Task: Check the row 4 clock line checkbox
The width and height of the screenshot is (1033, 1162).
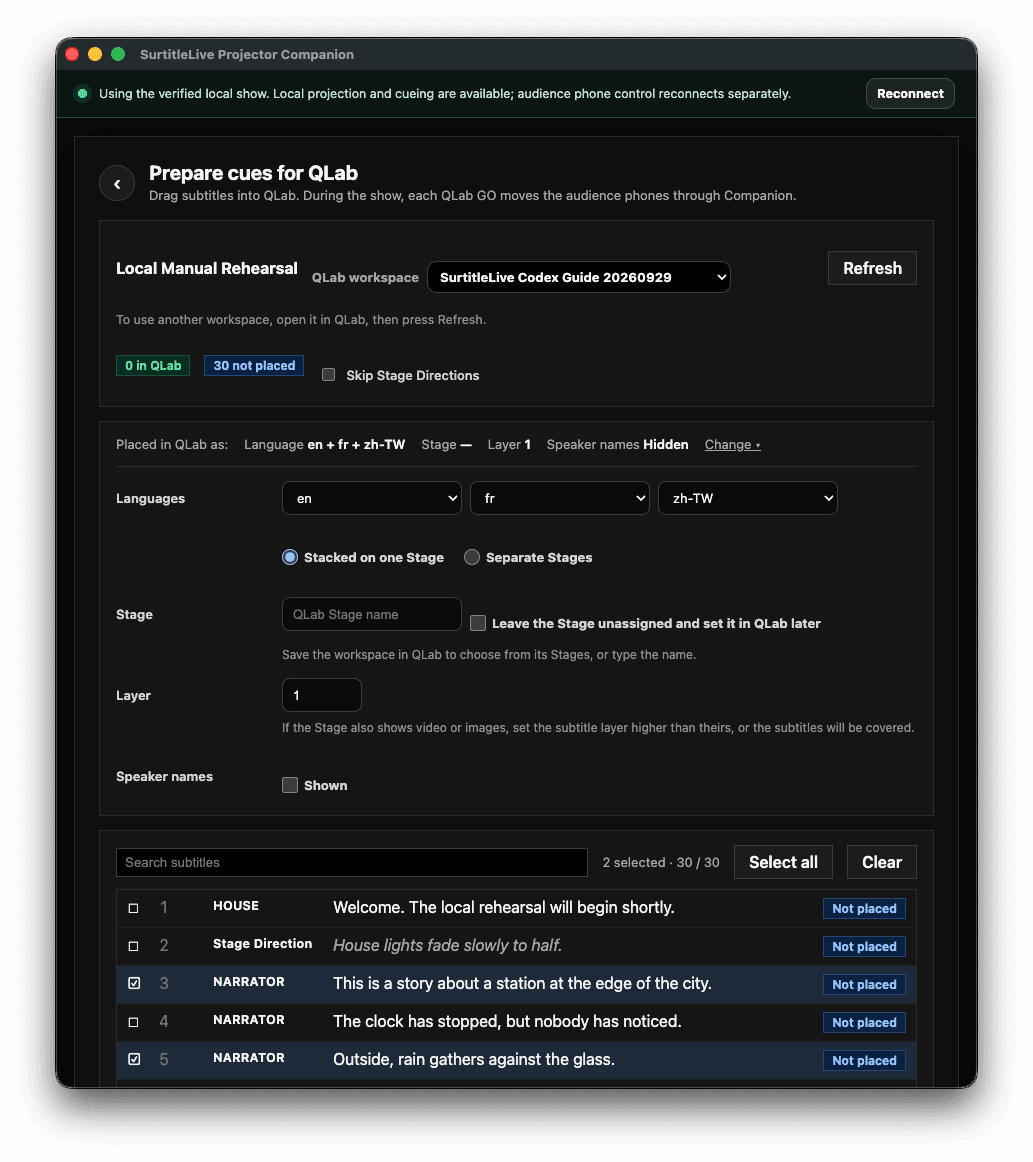Action: tap(133, 1022)
